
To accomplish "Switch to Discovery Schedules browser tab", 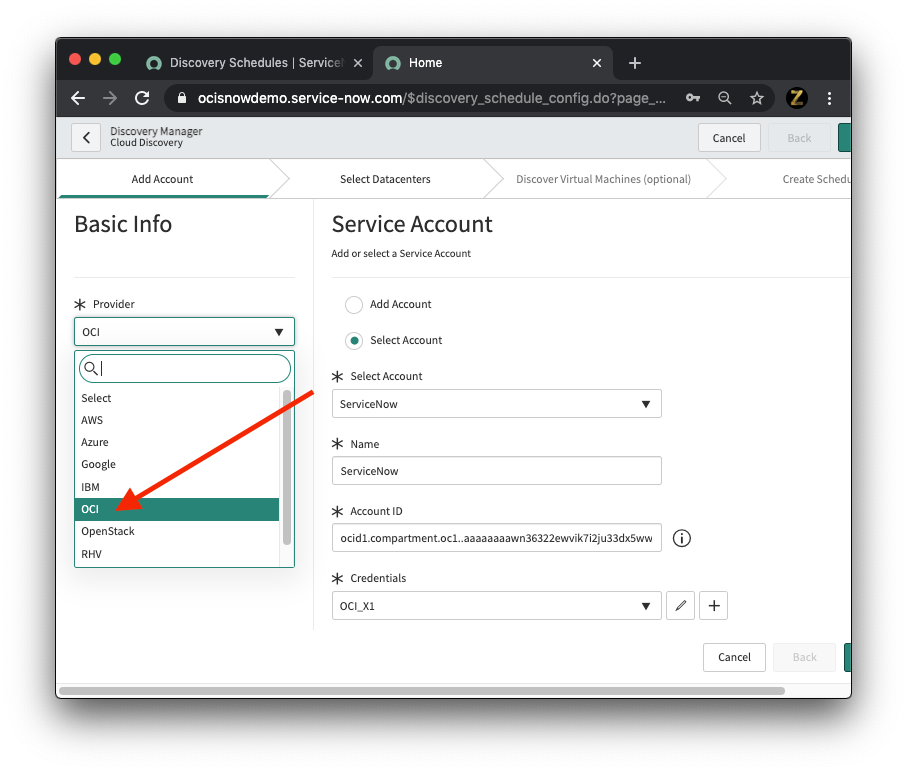I will pos(255,63).
